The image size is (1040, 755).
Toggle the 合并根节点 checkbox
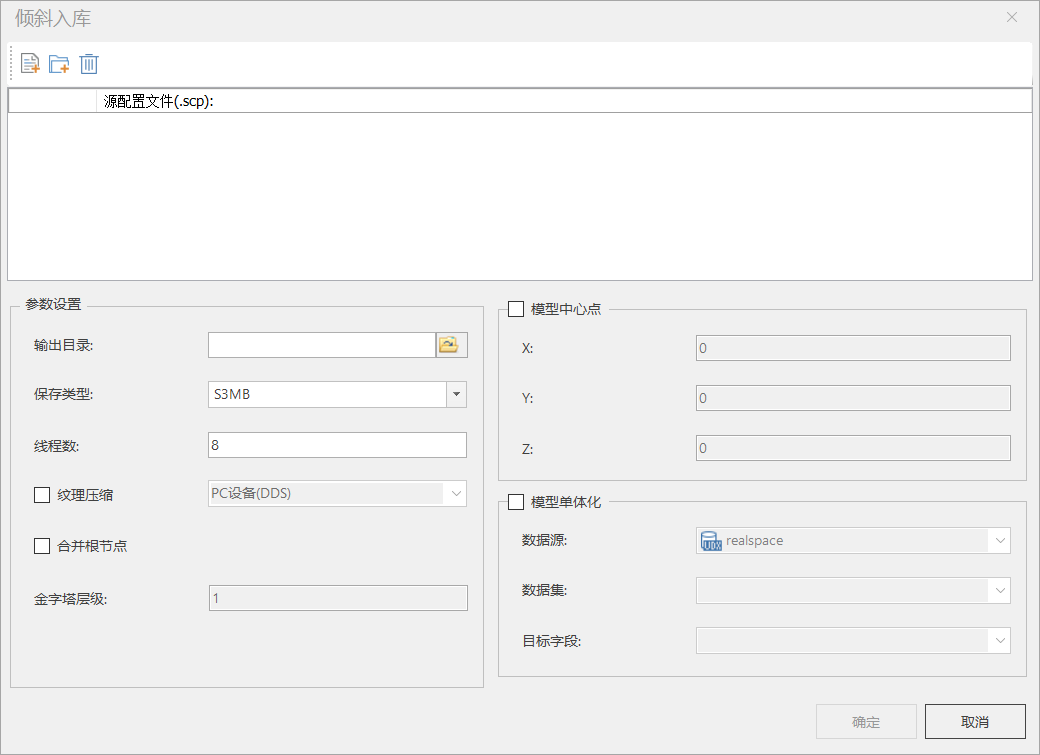[x=42, y=546]
